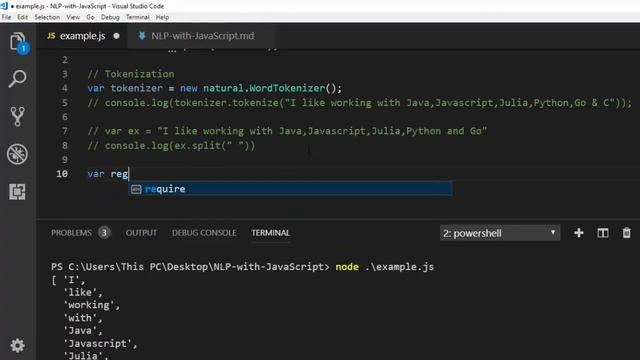Open the Go menu
Screen dimensions: 640x360
(x=90, y=17)
